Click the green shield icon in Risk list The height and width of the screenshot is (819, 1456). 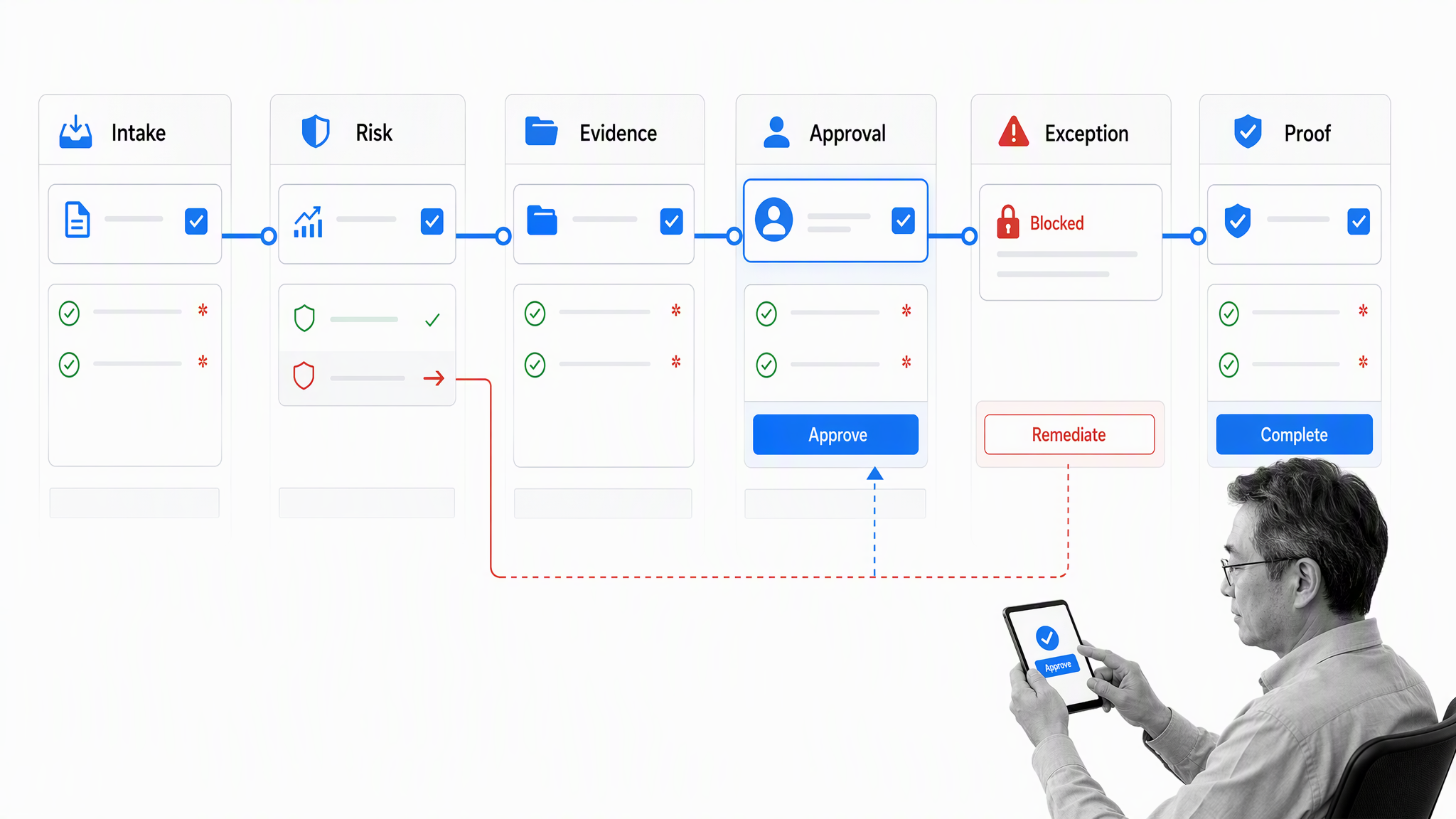point(304,318)
